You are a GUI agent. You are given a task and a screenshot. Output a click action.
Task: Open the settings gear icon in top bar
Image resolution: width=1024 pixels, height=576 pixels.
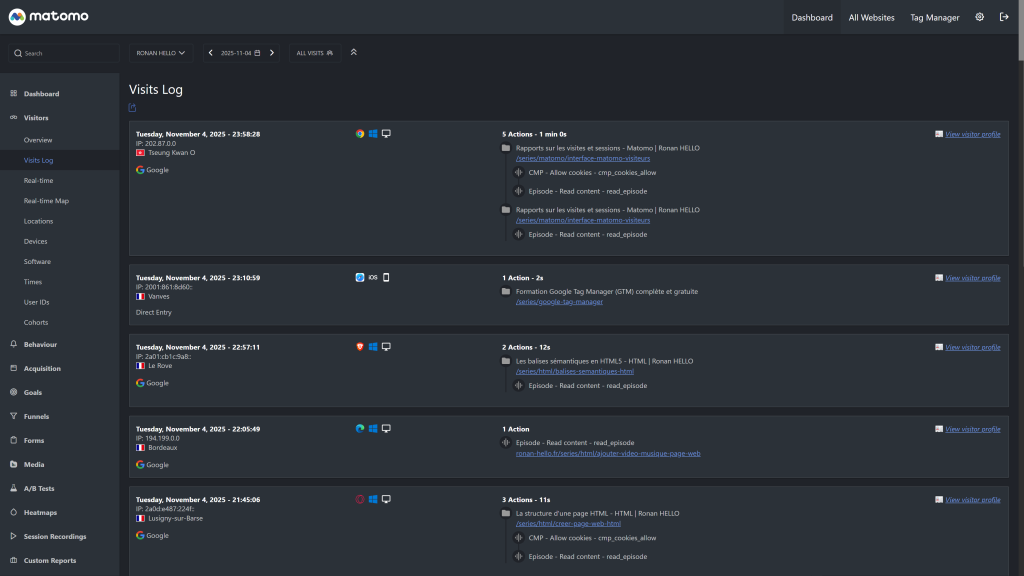click(x=979, y=17)
